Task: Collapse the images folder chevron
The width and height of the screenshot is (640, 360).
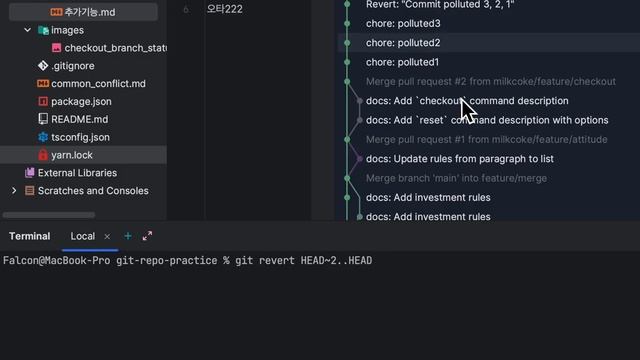Action: pos(27,30)
